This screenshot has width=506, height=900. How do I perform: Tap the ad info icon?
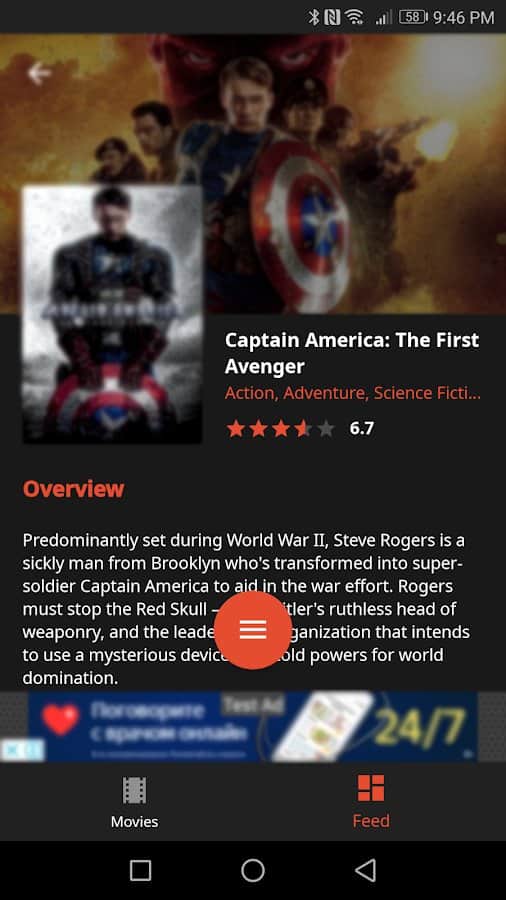32,751
